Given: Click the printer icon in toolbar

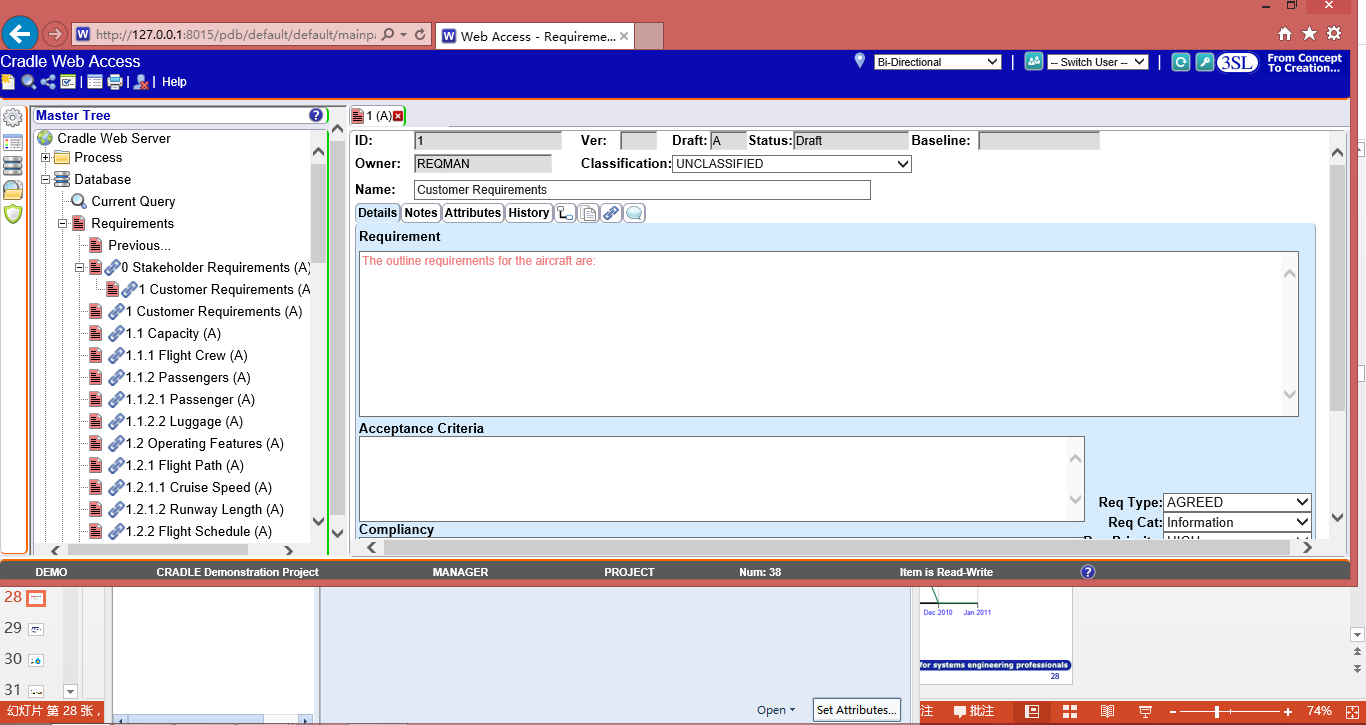Looking at the screenshot, I should coord(115,82).
